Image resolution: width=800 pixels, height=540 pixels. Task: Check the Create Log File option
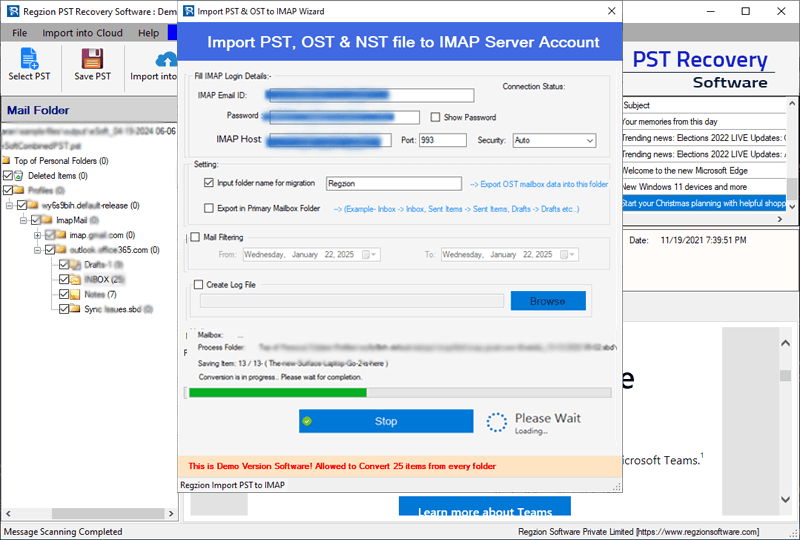(198, 285)
